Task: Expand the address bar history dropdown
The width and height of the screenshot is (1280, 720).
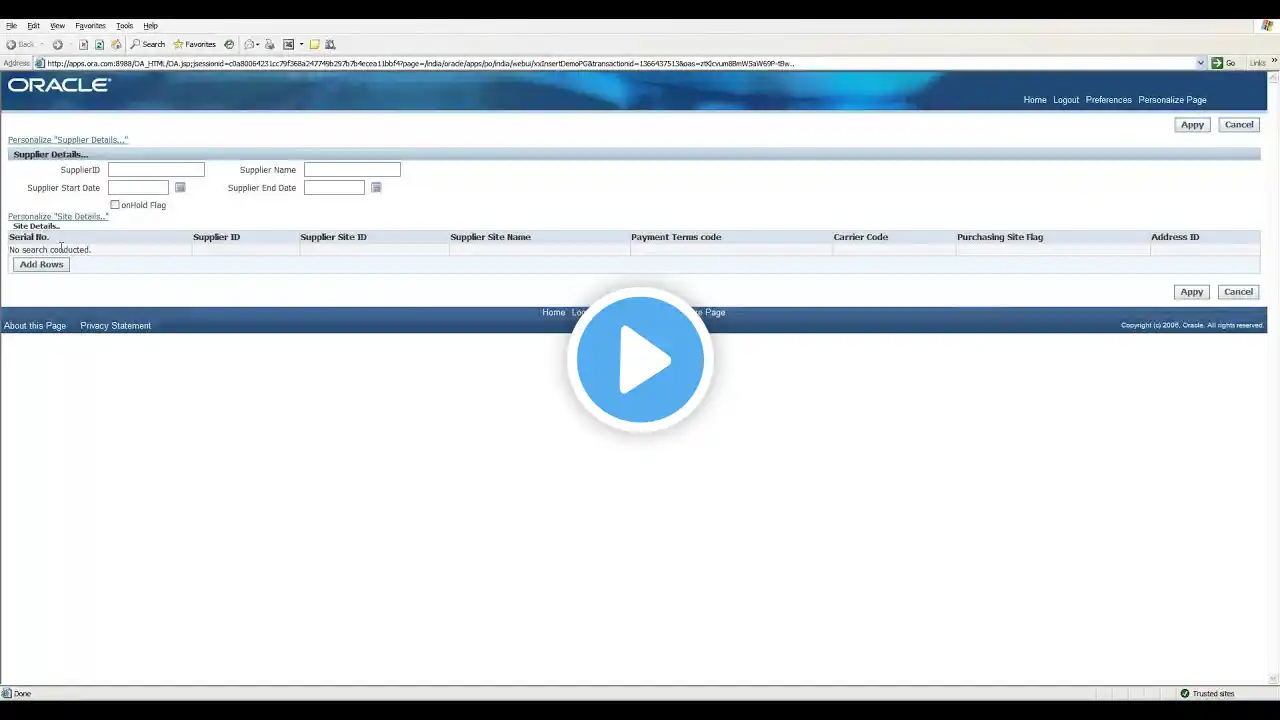Action: [1201, 63]
